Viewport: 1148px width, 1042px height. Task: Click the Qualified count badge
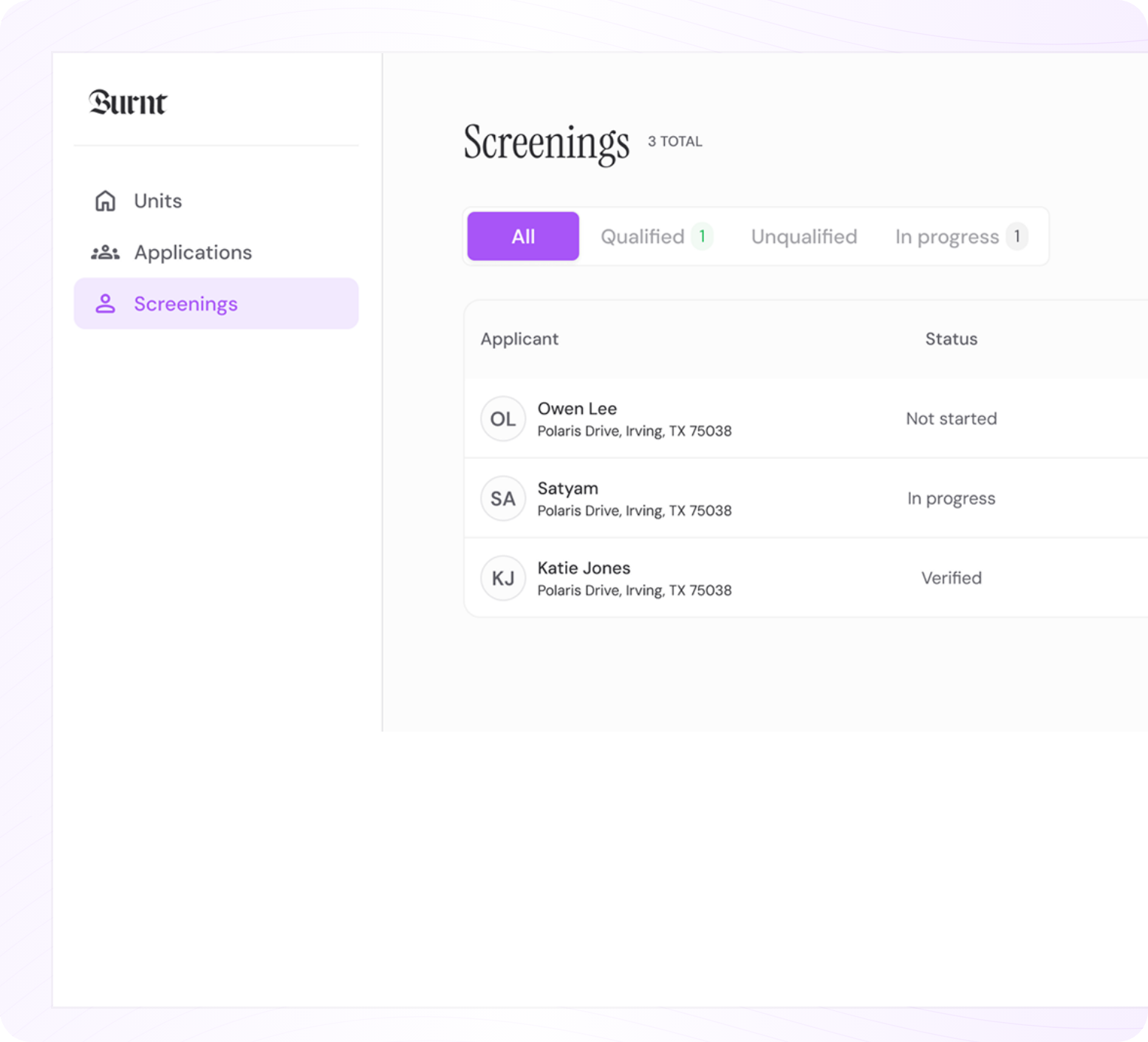pos(702,236)
